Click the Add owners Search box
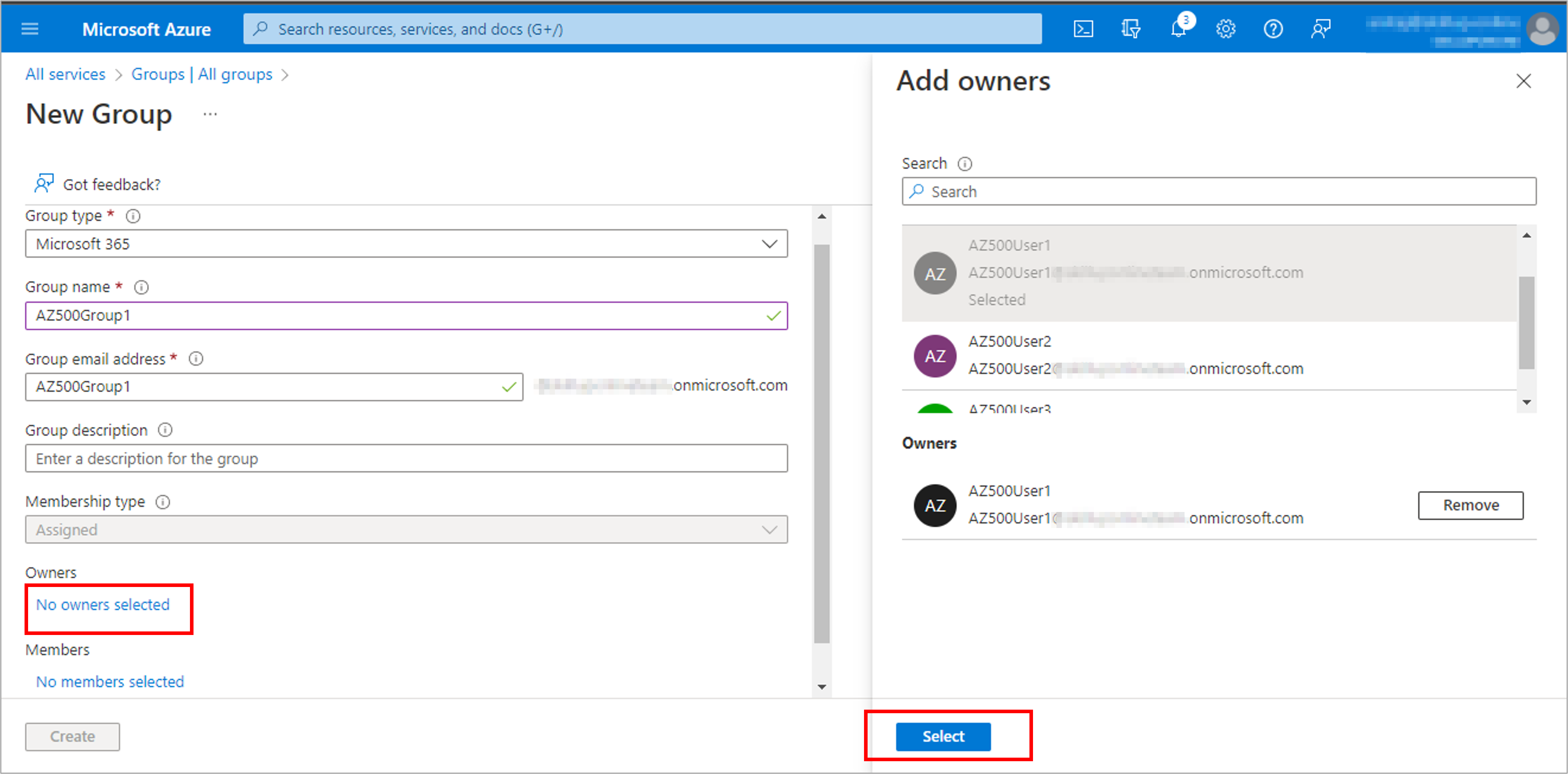1568x774 pixels. [1219, 192]
